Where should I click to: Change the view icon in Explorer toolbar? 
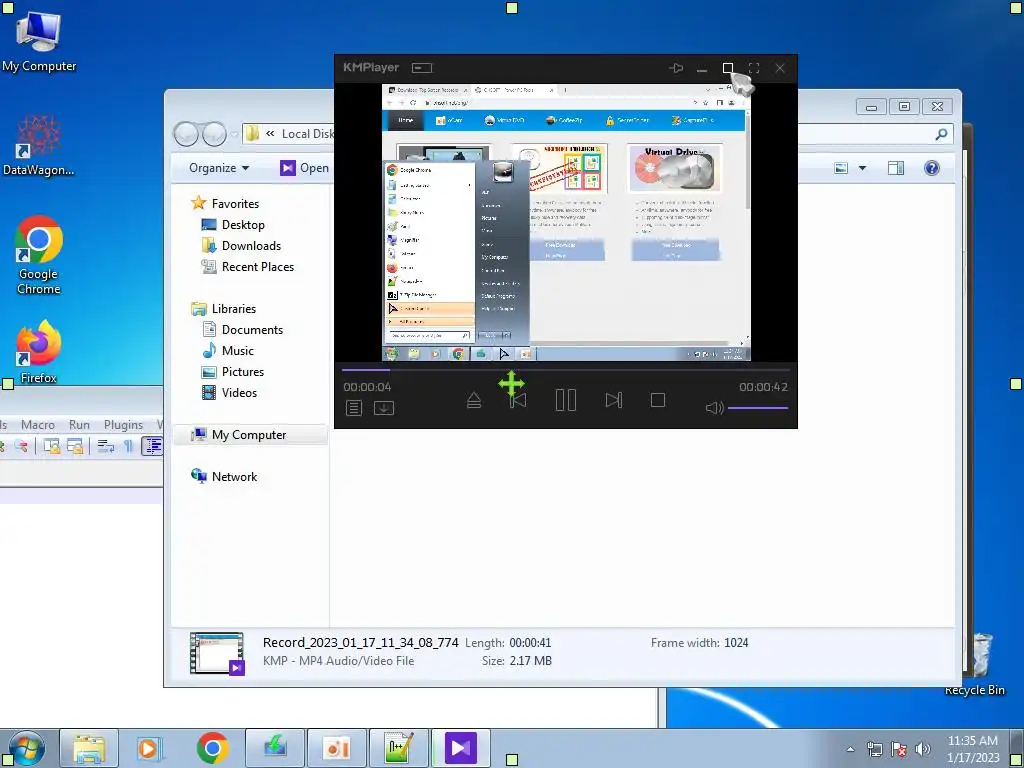pos(841,168)
